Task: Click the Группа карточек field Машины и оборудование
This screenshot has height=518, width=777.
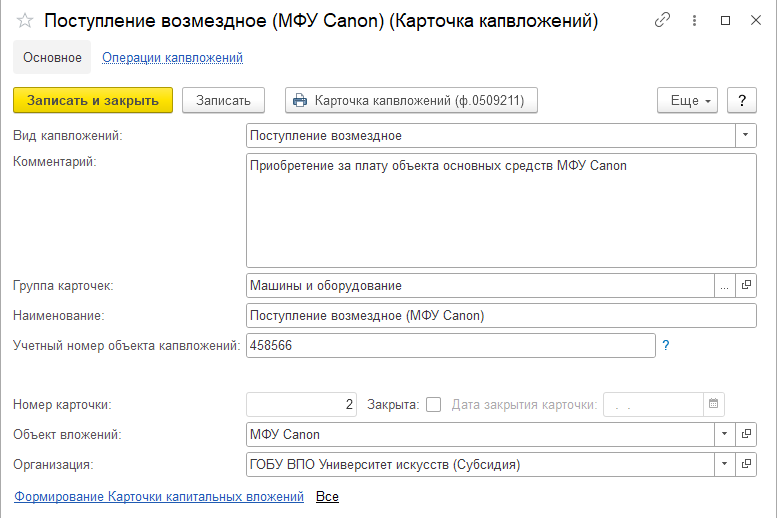Action: [x=480, y=286]
